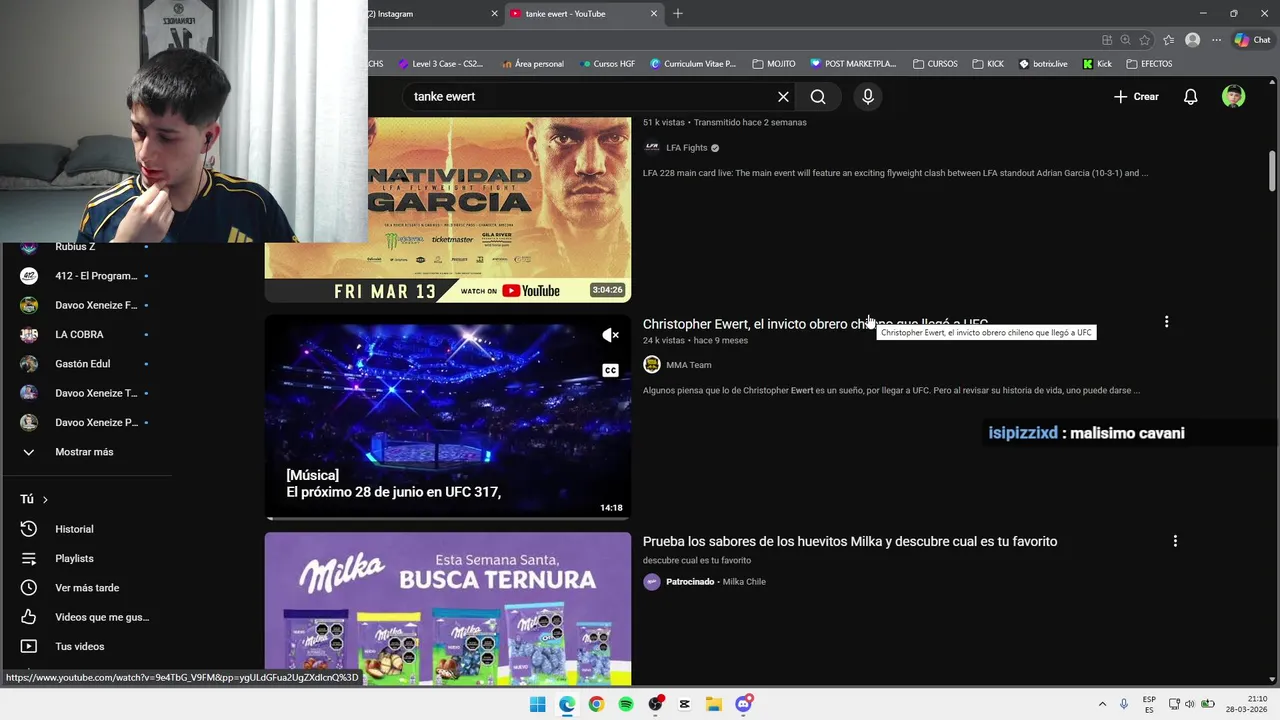Open Tus videos in sidebar
This screenshot has height=720, width=1280.
79,646
